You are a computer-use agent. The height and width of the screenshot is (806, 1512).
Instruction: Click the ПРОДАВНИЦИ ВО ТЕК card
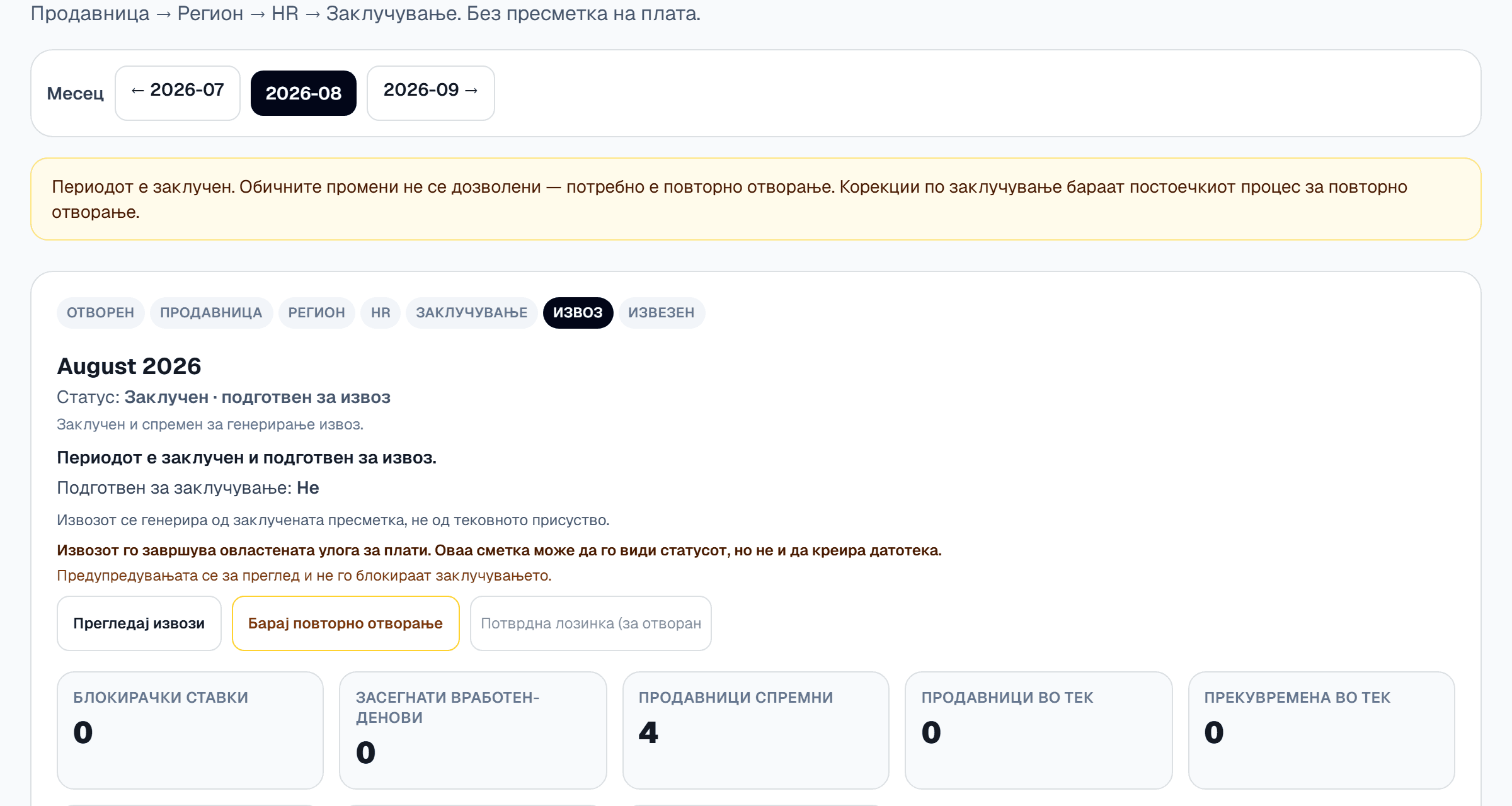tap(1038, 730)
